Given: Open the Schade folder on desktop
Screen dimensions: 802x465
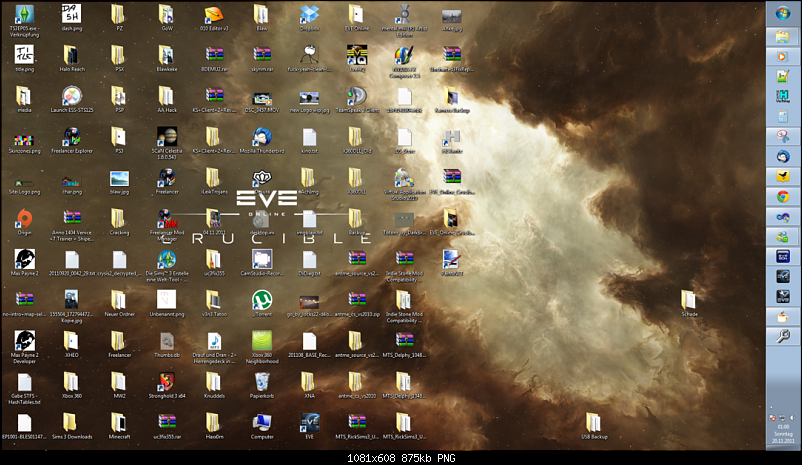Looking at the screenshot, I should pyautogui.click(x=689, y=303).
